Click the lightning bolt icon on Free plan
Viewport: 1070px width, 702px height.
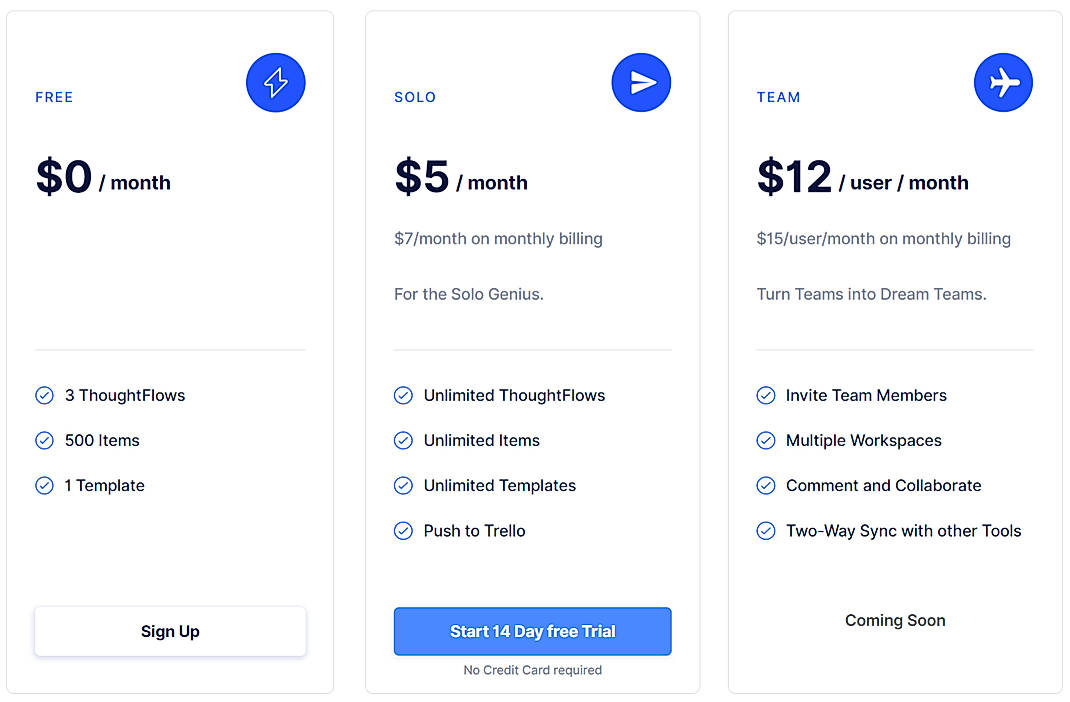(275, 82)
